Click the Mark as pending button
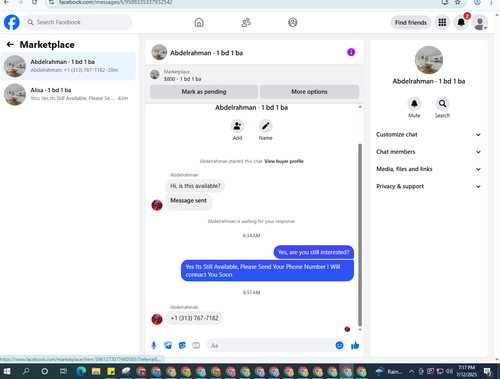This screenshot has height=379, width=500. coord(204,92)
